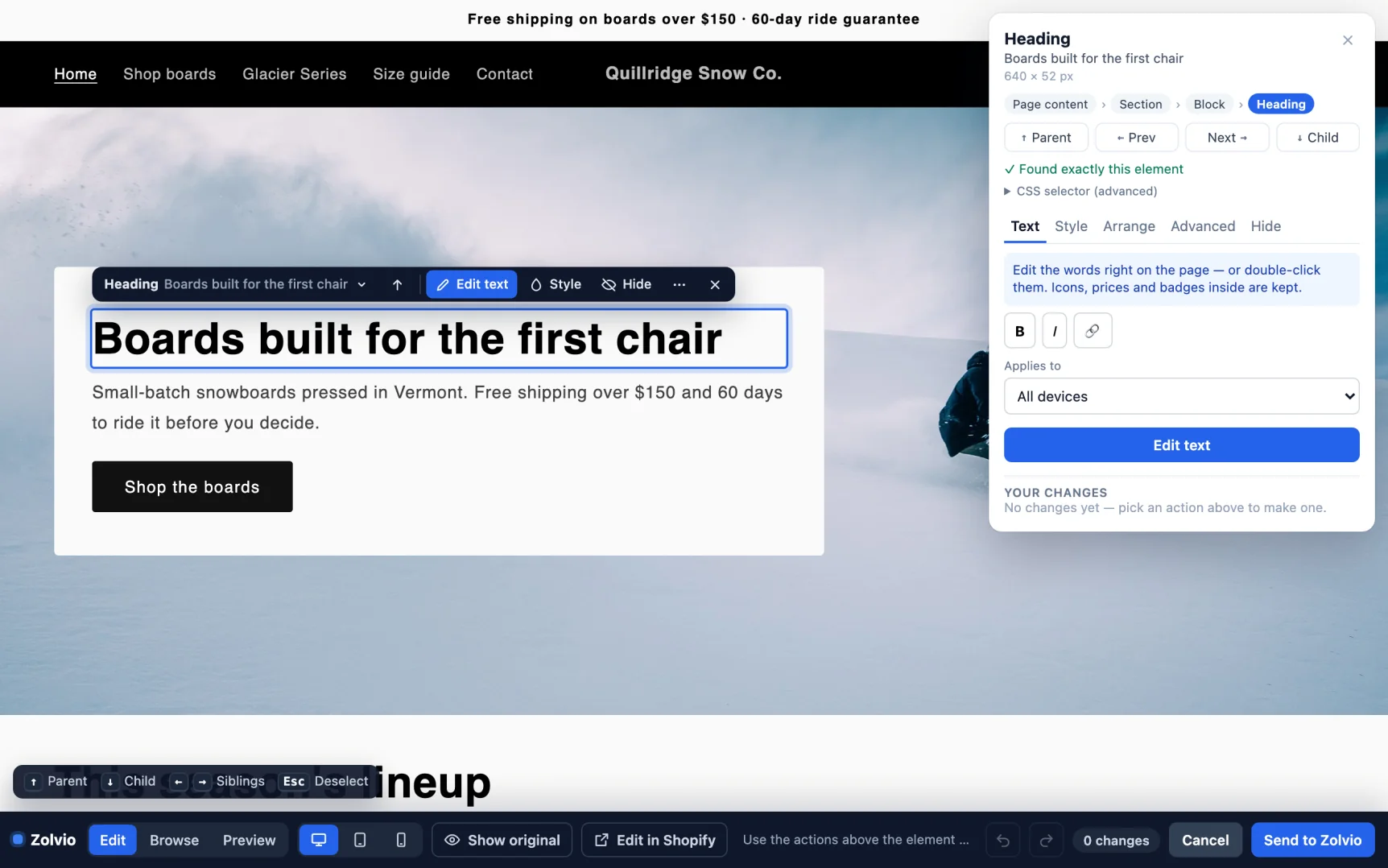
Task: Switch to mobile phone preview icon
Action: pyautogui.click(x=401, y=840)
